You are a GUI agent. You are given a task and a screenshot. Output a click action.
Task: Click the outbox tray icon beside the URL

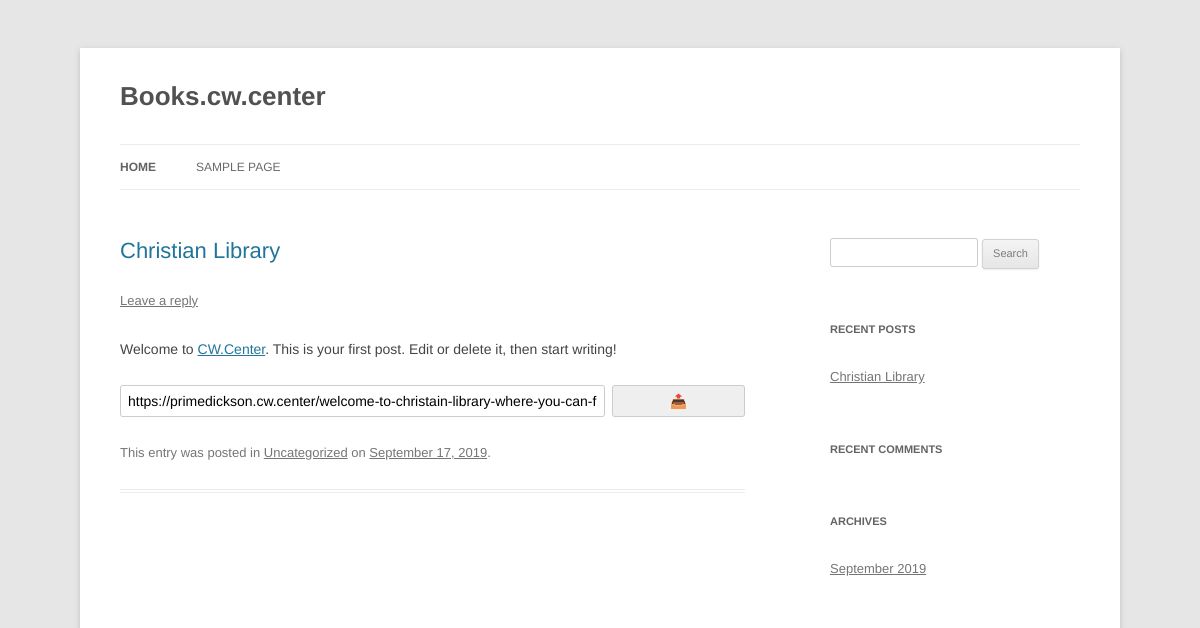point(678,401)
